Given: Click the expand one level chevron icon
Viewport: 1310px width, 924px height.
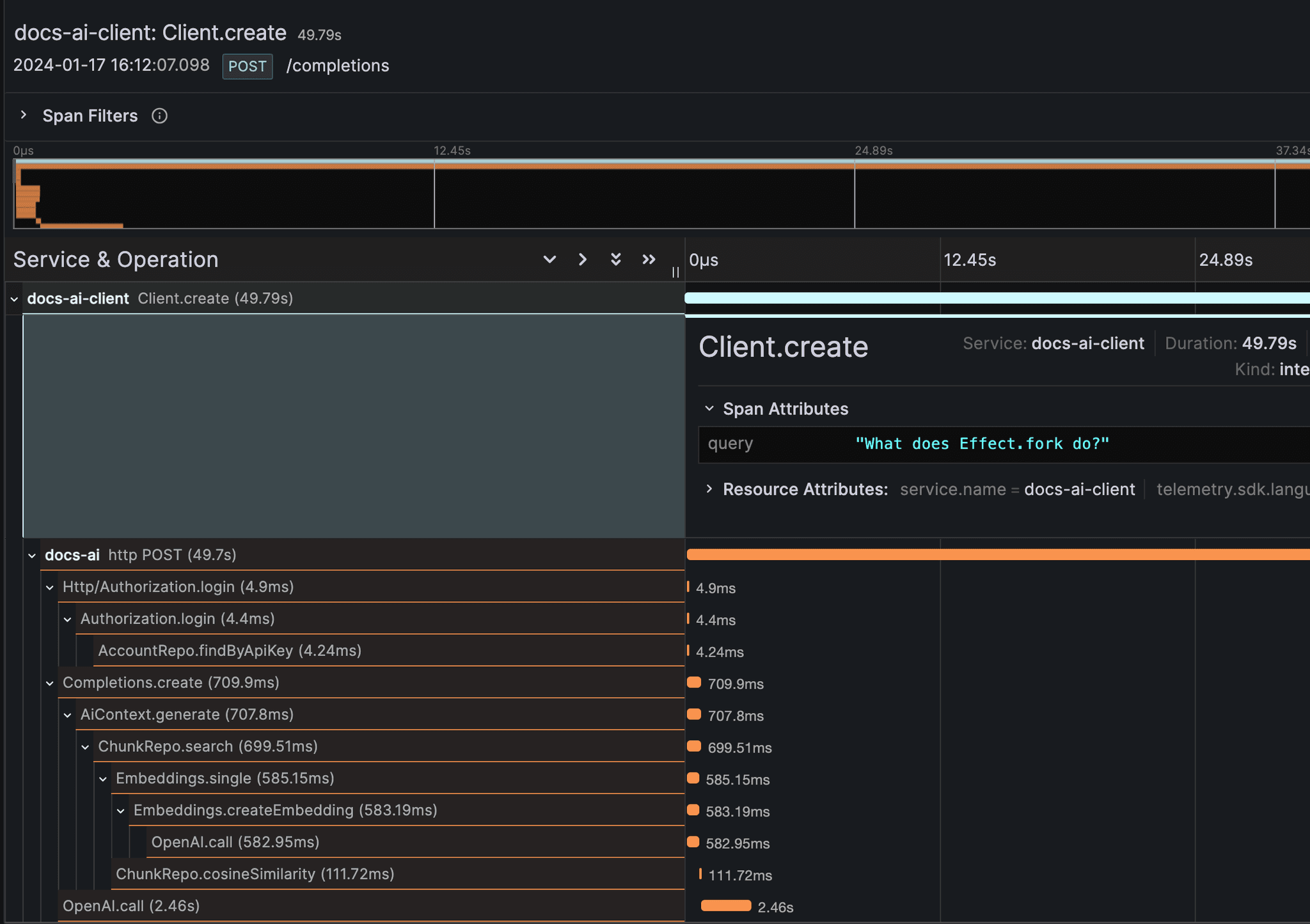Looking at the screenshot, I should tap(549, 260).
